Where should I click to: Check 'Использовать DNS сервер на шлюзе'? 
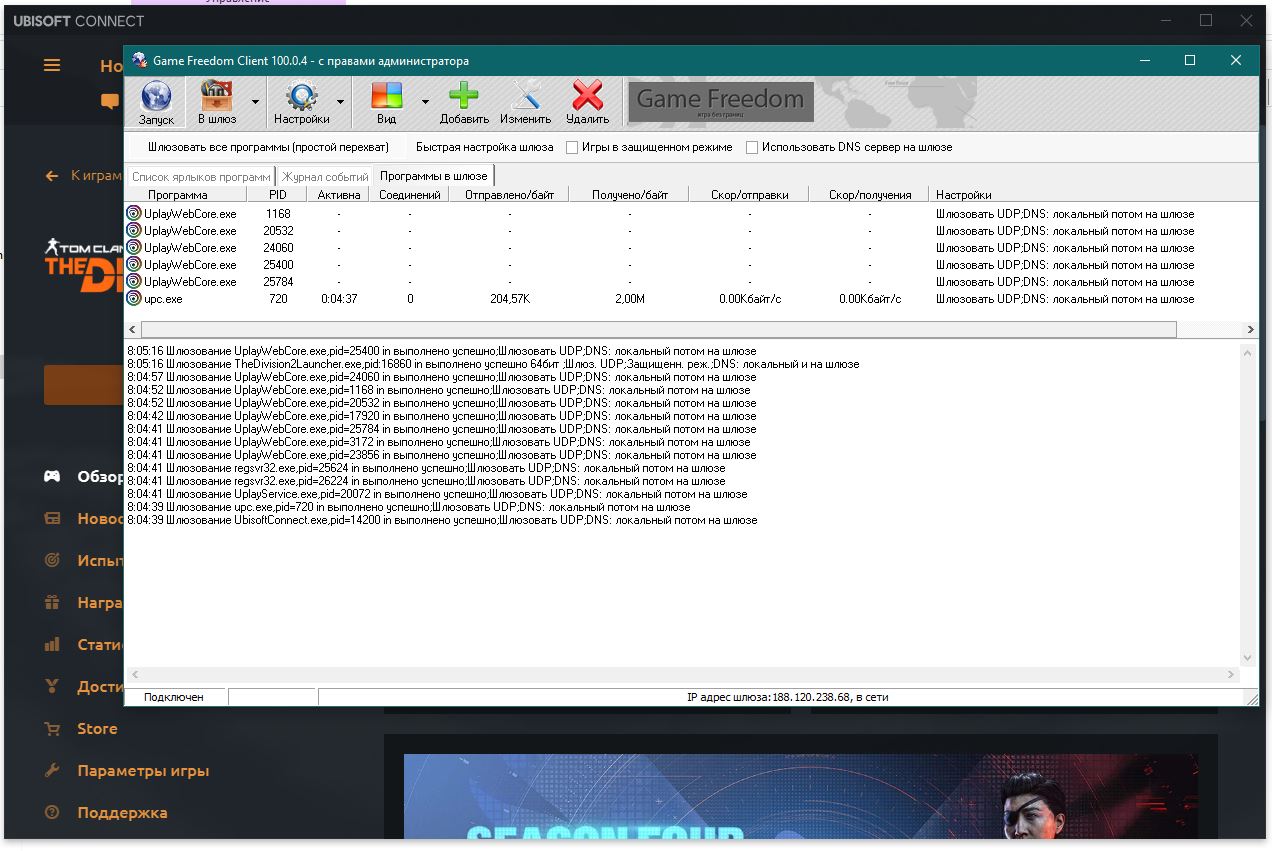[752, 147]
